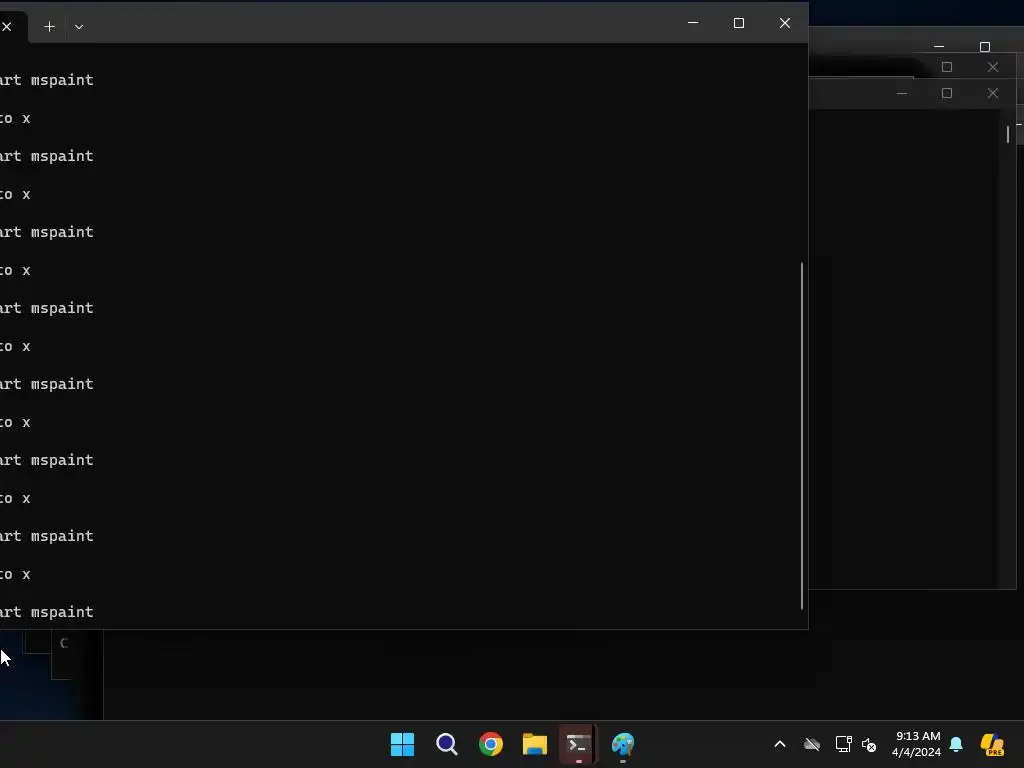Show hidden system tray icons chevron

780,744
